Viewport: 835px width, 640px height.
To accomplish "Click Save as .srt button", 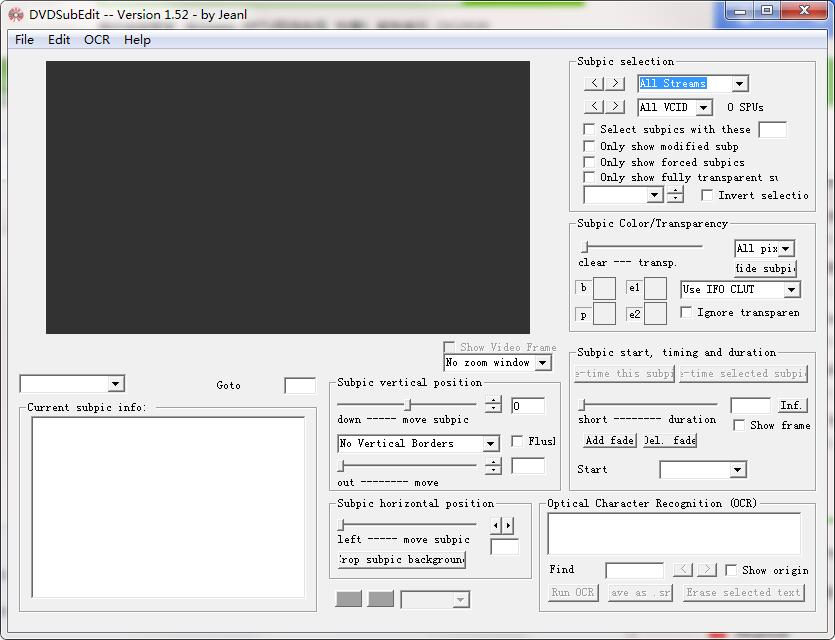I will click(x=641, y=593).
